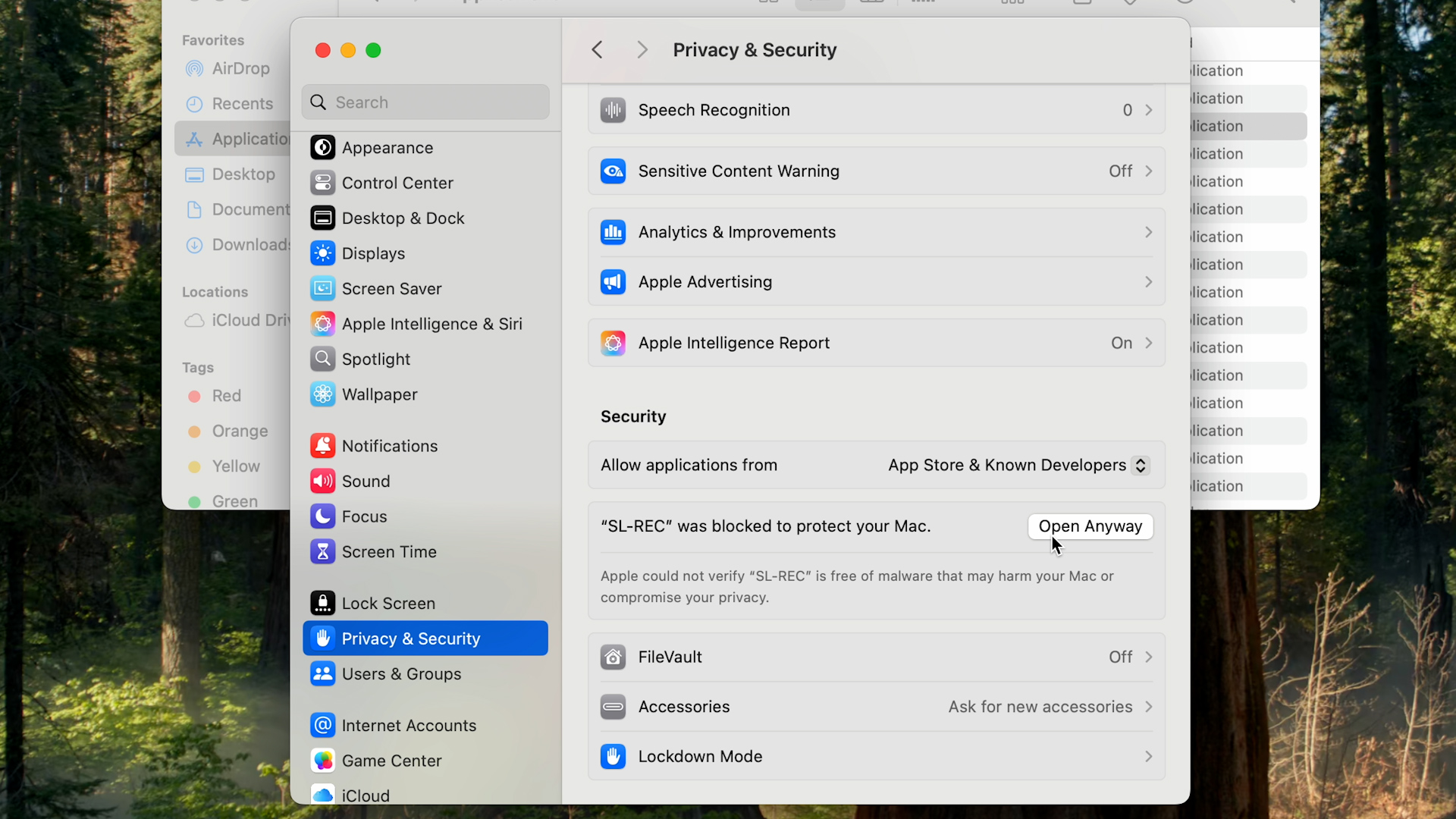Select the Notifications bell icon
This screenshot has height=819, width=1456.
click(322, 446)
